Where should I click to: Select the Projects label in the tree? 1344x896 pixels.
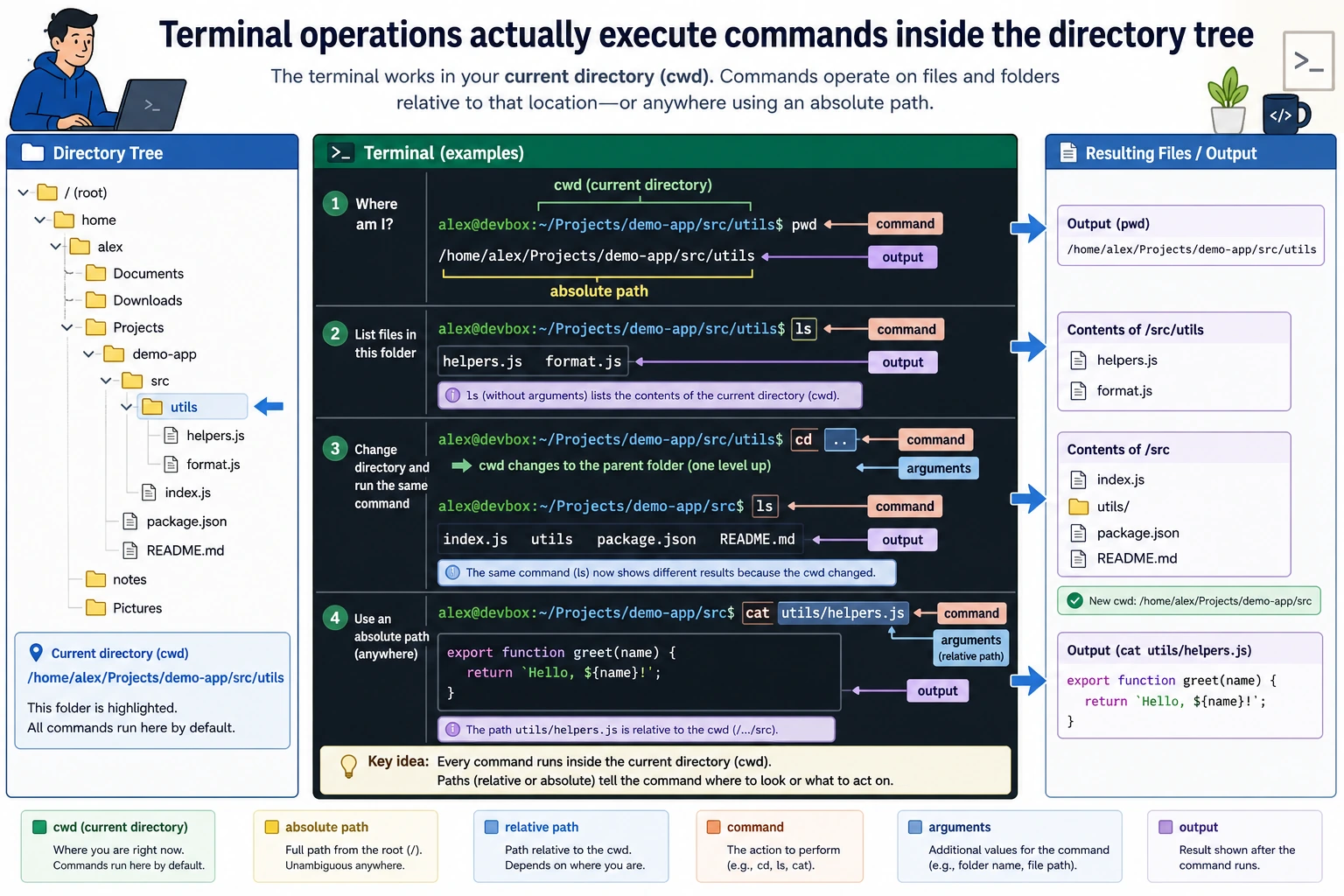[138, 327]
